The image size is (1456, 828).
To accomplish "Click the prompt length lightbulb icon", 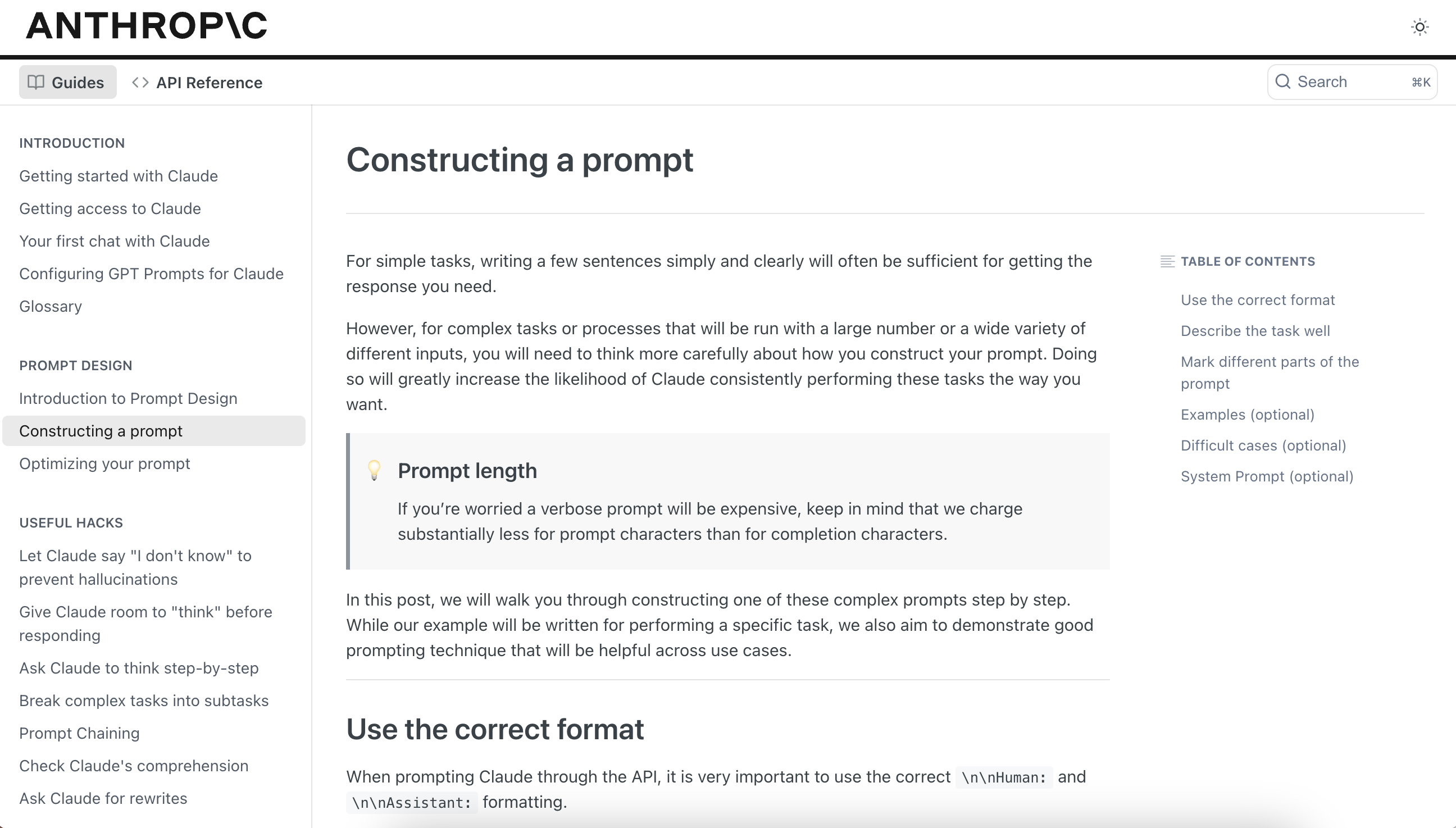I will click(x=375, y=470).
